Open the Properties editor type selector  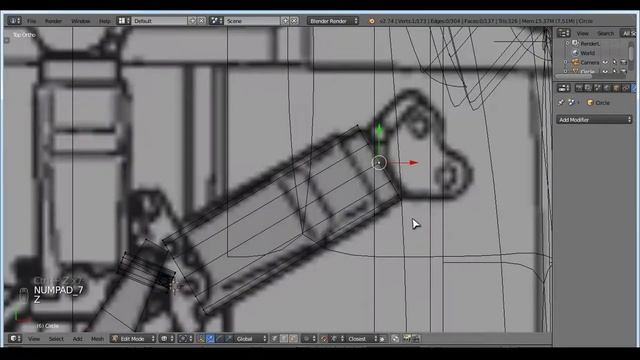(x=564, y=88)
